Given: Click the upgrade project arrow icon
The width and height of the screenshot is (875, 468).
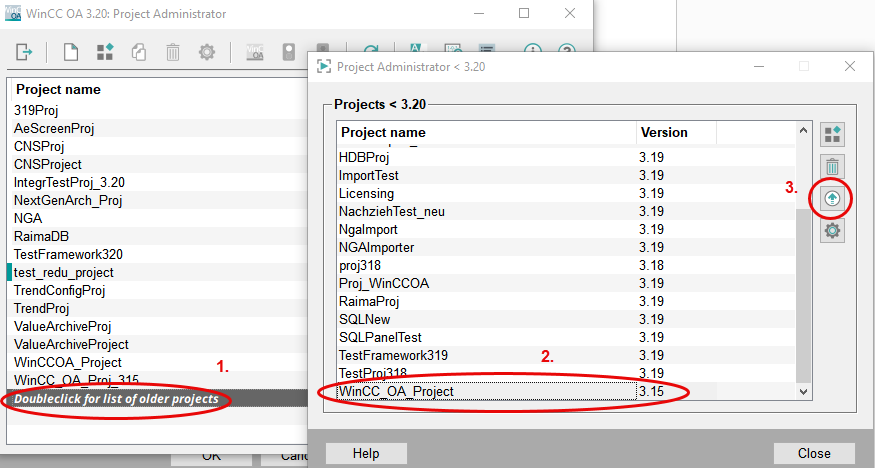Looking at the screenshot, I should (x=832, y=199).
